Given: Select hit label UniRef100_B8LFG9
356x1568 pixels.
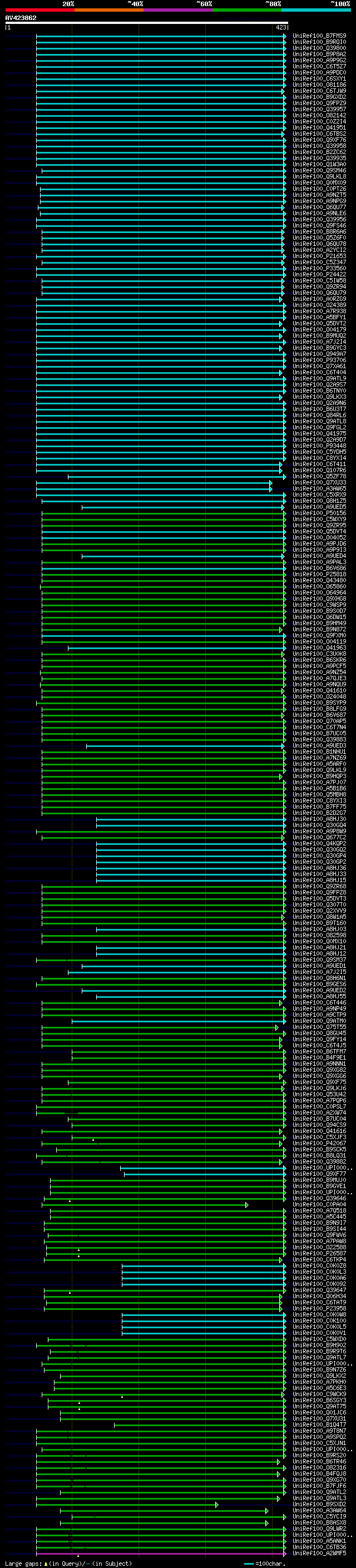Looking at the screenshot, I should click(x=319, y=709).
